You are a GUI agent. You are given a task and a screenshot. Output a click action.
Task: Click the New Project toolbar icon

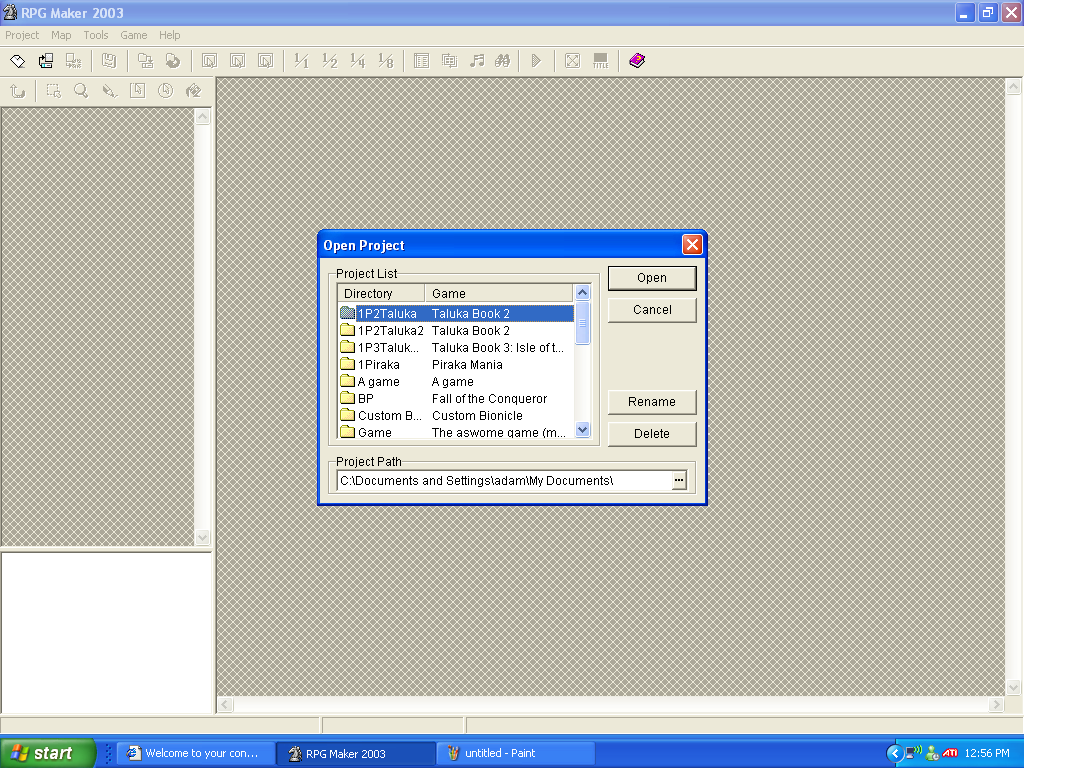coord(18,61)
